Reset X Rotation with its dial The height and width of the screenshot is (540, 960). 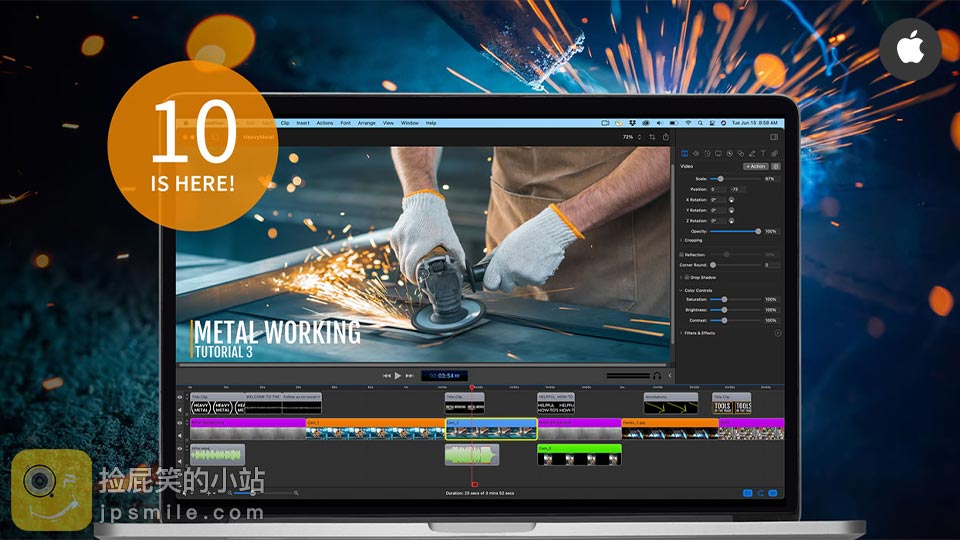(x=731, y=200)
